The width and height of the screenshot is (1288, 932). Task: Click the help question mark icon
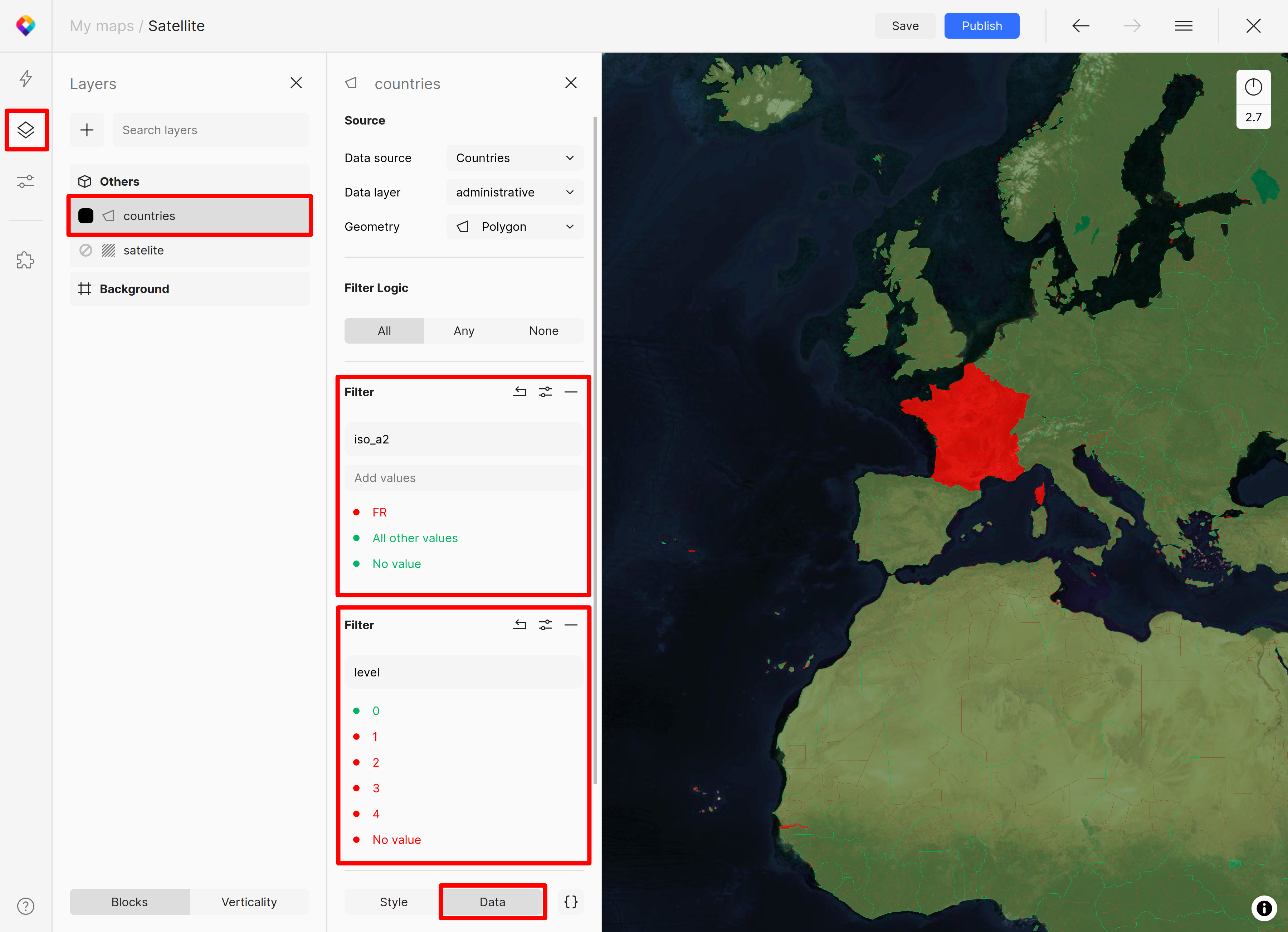pos(25,906)
